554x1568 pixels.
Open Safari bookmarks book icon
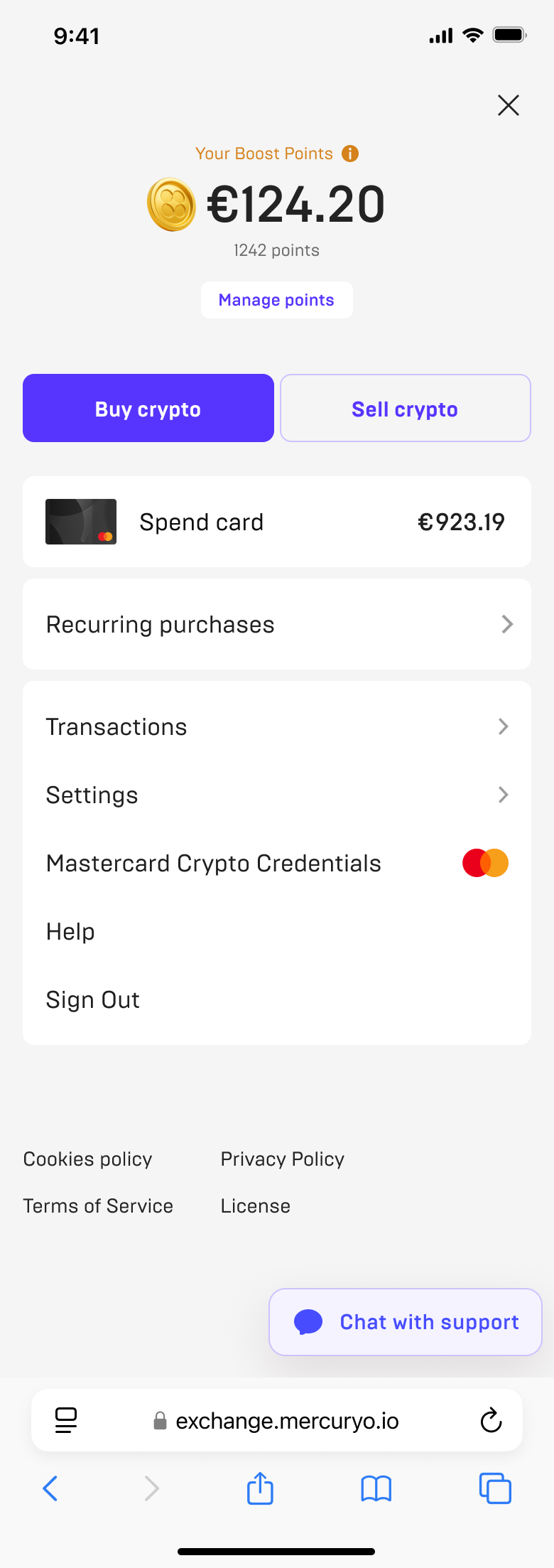(x=376, y=1488)
